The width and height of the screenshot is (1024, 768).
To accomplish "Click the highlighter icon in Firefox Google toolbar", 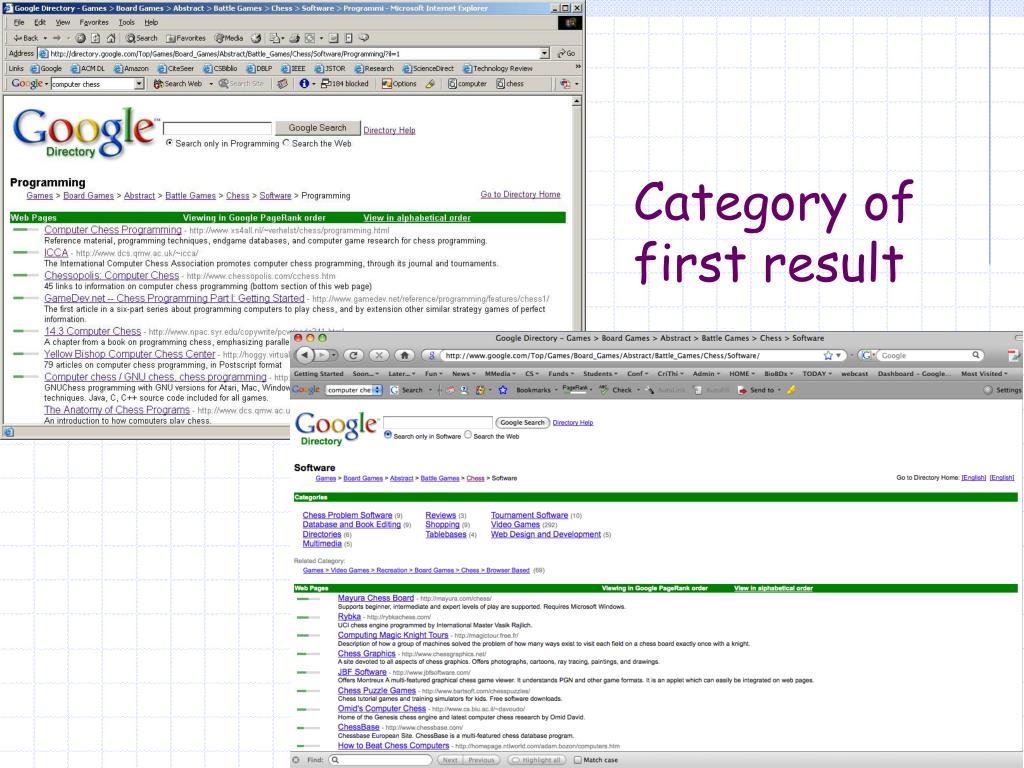I will 791,390.
